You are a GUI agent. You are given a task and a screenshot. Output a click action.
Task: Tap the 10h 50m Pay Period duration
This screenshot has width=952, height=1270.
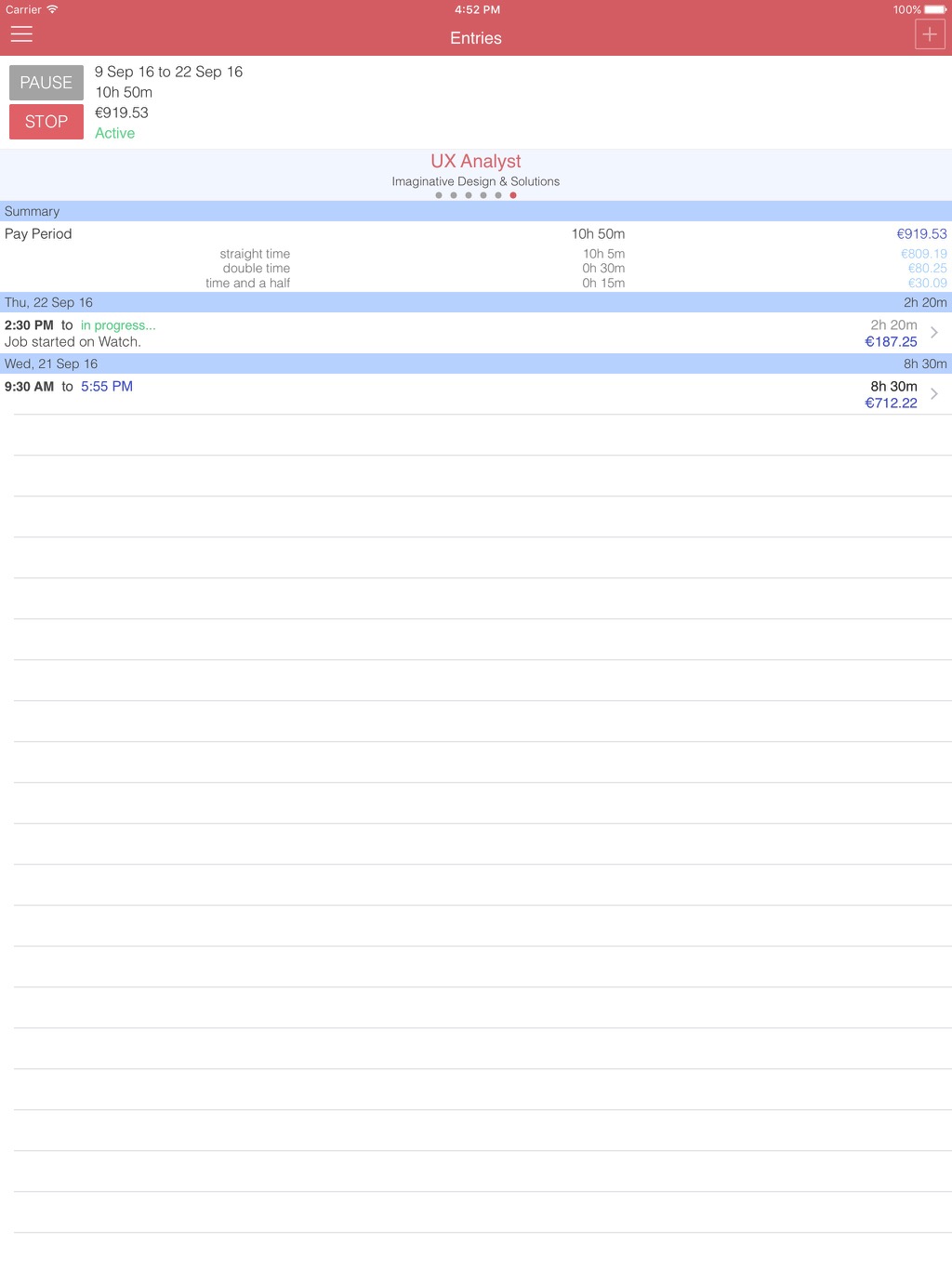pos(598,234)
